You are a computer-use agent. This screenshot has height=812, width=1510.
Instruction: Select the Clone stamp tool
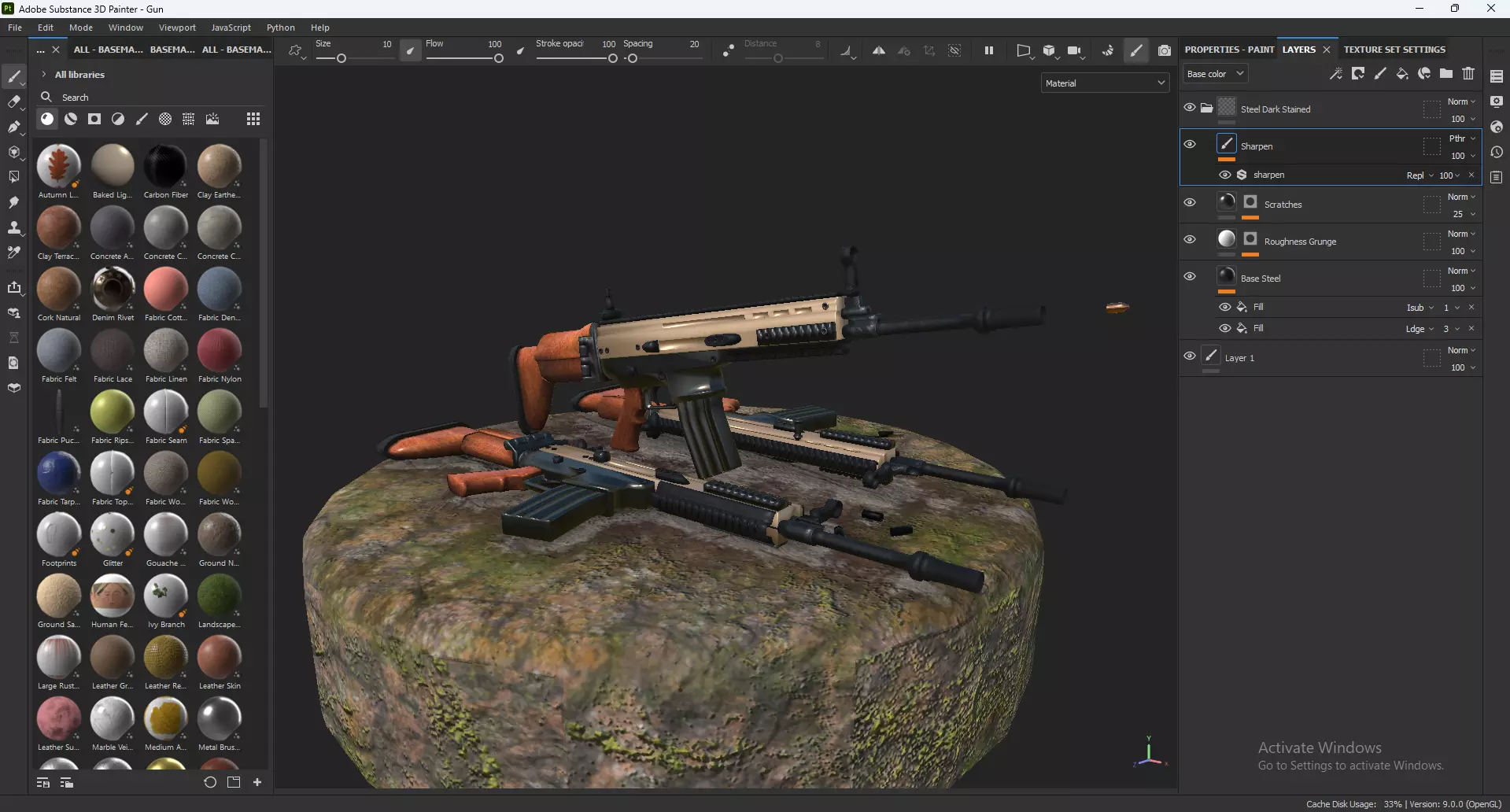pyautogui.click(x=14, y=227)
